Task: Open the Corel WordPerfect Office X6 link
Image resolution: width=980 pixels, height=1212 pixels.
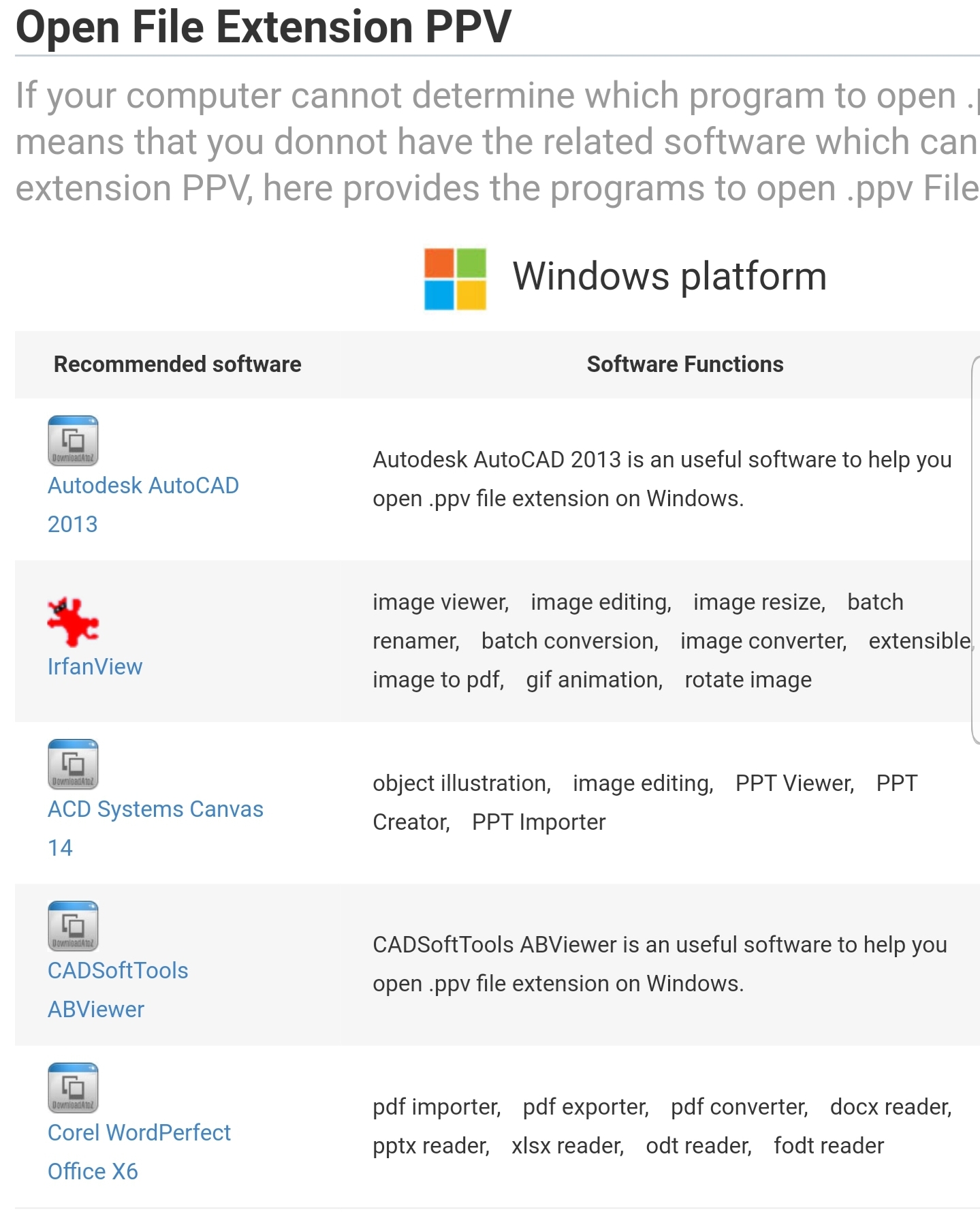Action: tap(139, 1152)
